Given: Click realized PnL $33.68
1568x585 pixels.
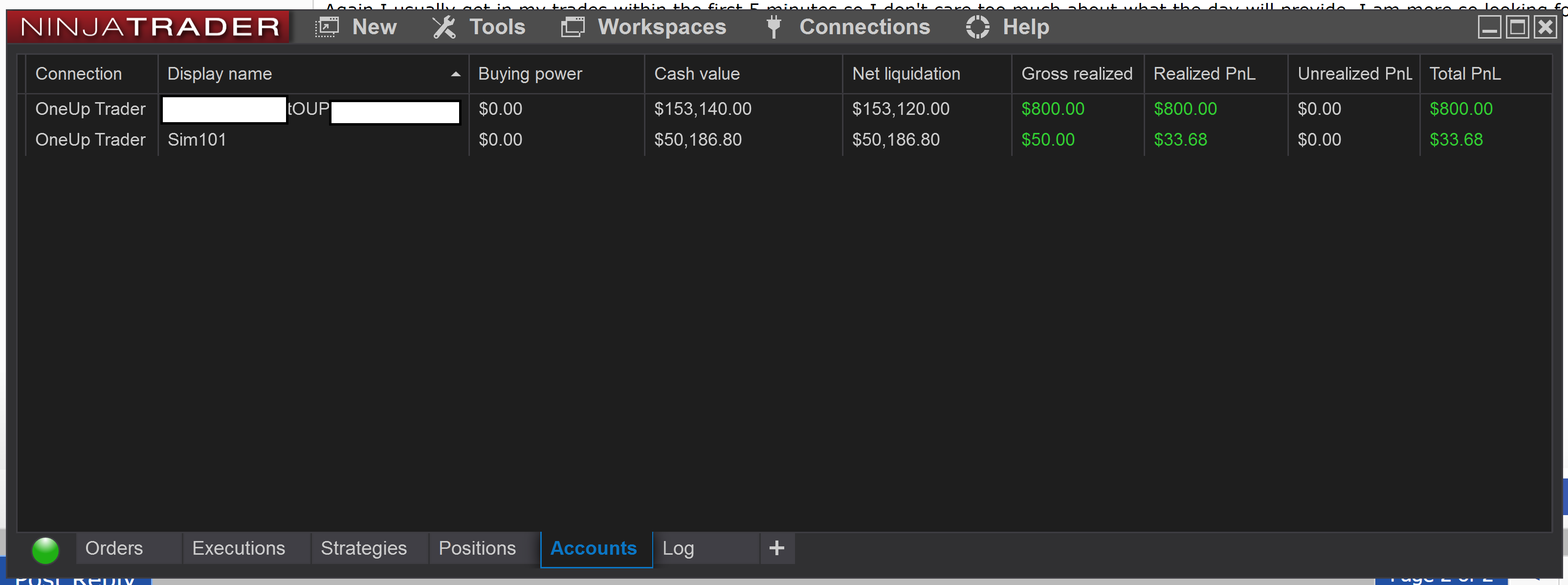Looking at the screenshot, I should click(x=1180, y=140).
